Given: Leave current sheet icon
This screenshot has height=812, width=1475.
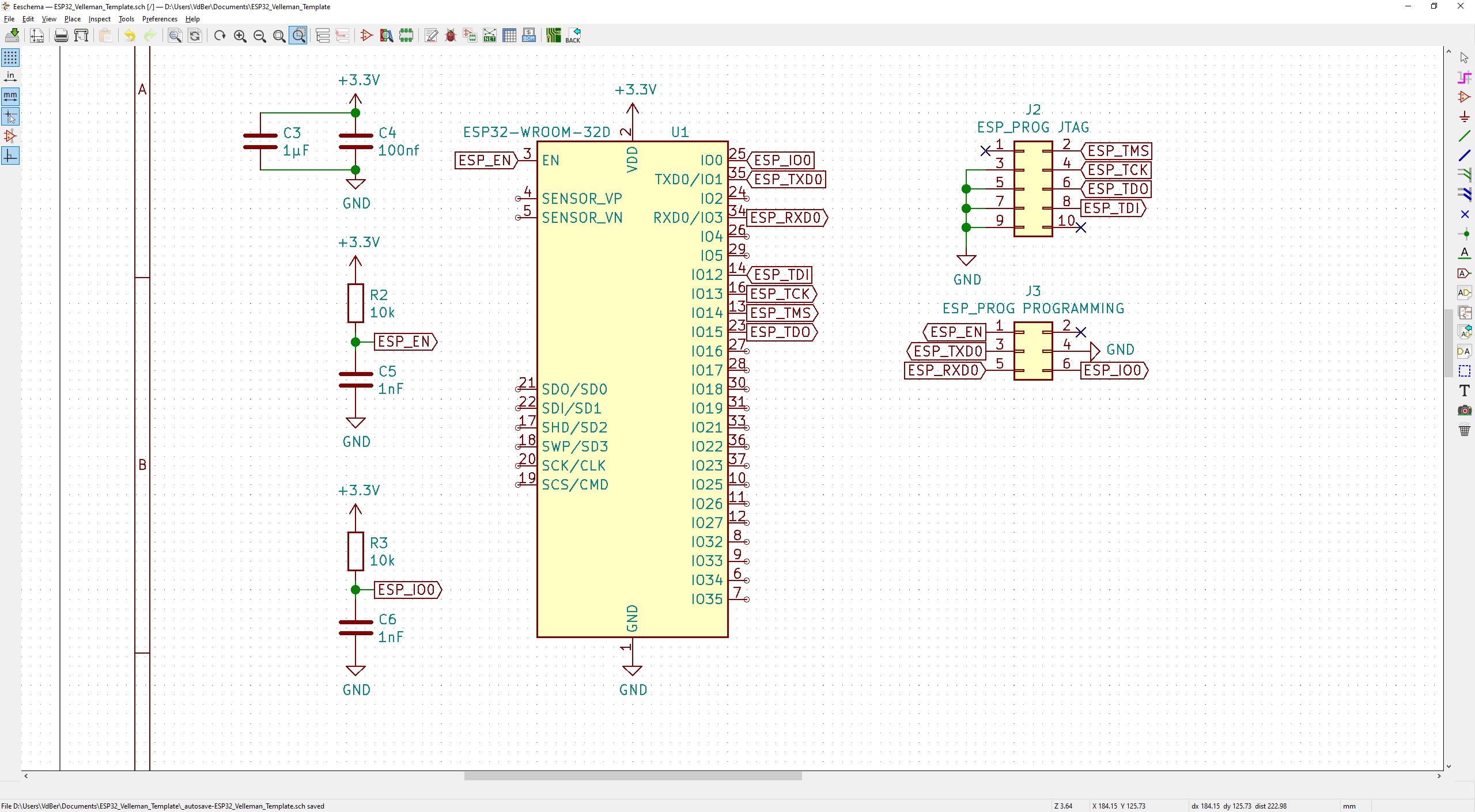Looking at the screenshot, I should (342, 36).
